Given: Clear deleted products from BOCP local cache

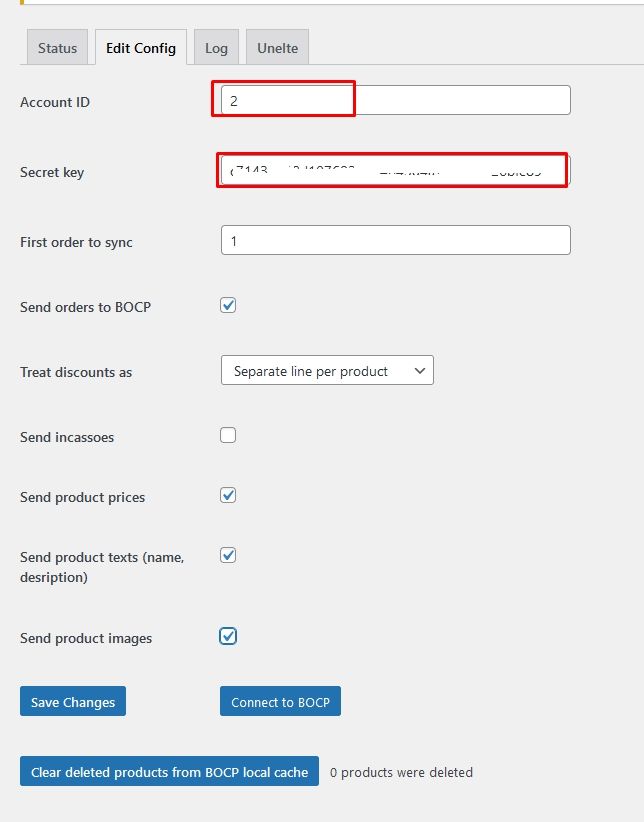Looking at the screenshot, I should click(169, 771).
